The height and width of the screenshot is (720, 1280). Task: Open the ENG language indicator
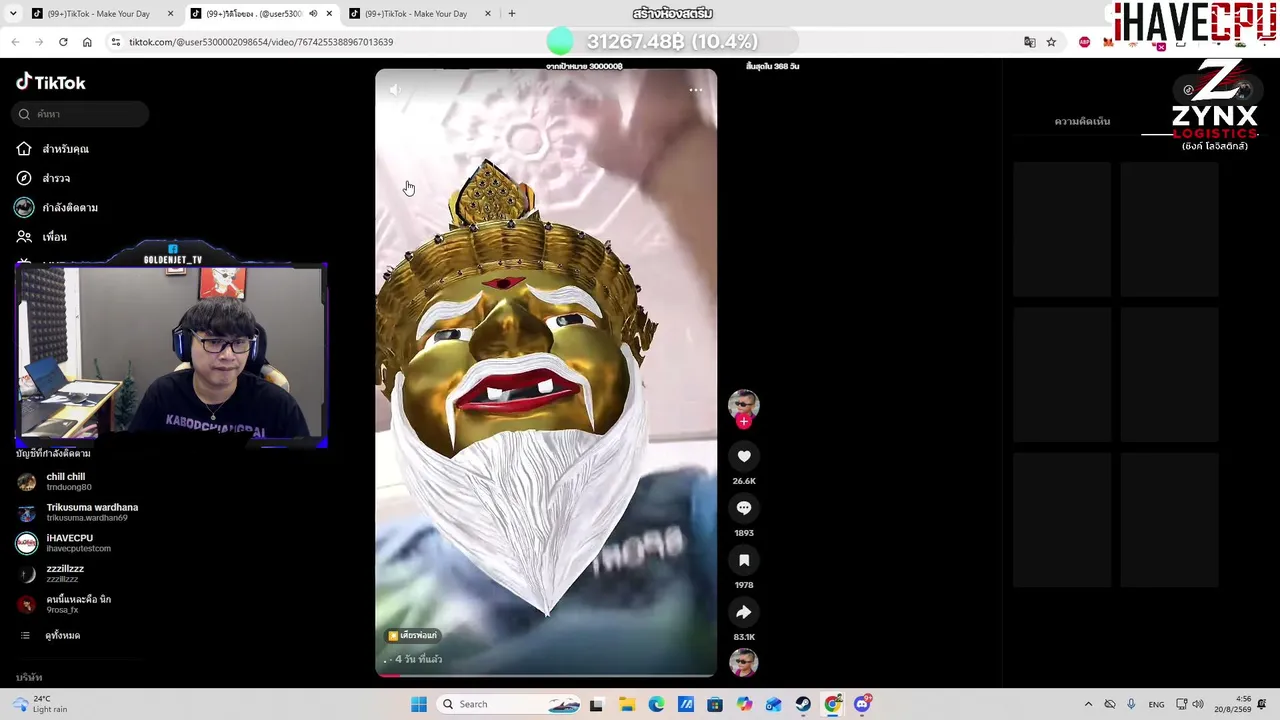click(1156, 704)
